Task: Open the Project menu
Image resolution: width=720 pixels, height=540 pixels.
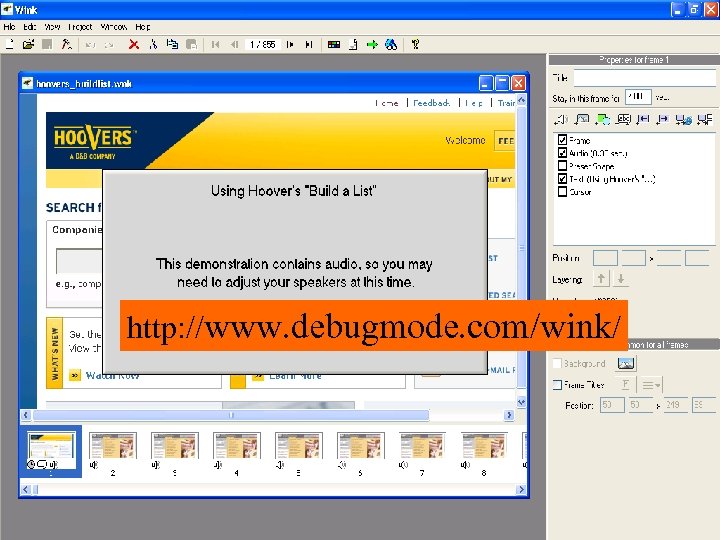Action: 80,27
